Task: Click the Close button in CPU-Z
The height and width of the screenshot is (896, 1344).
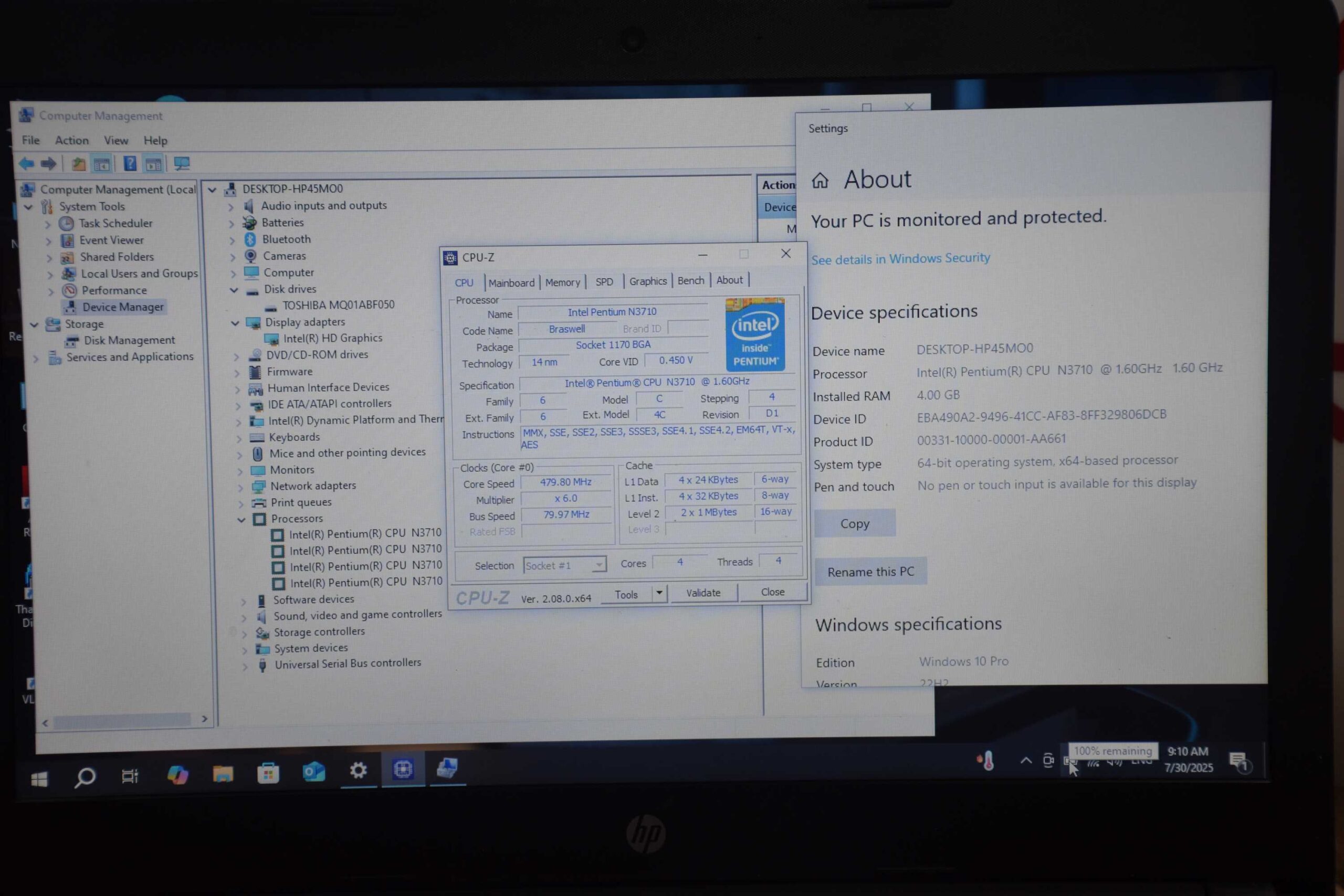Action: pyautogui.click(x=773, y=592)
